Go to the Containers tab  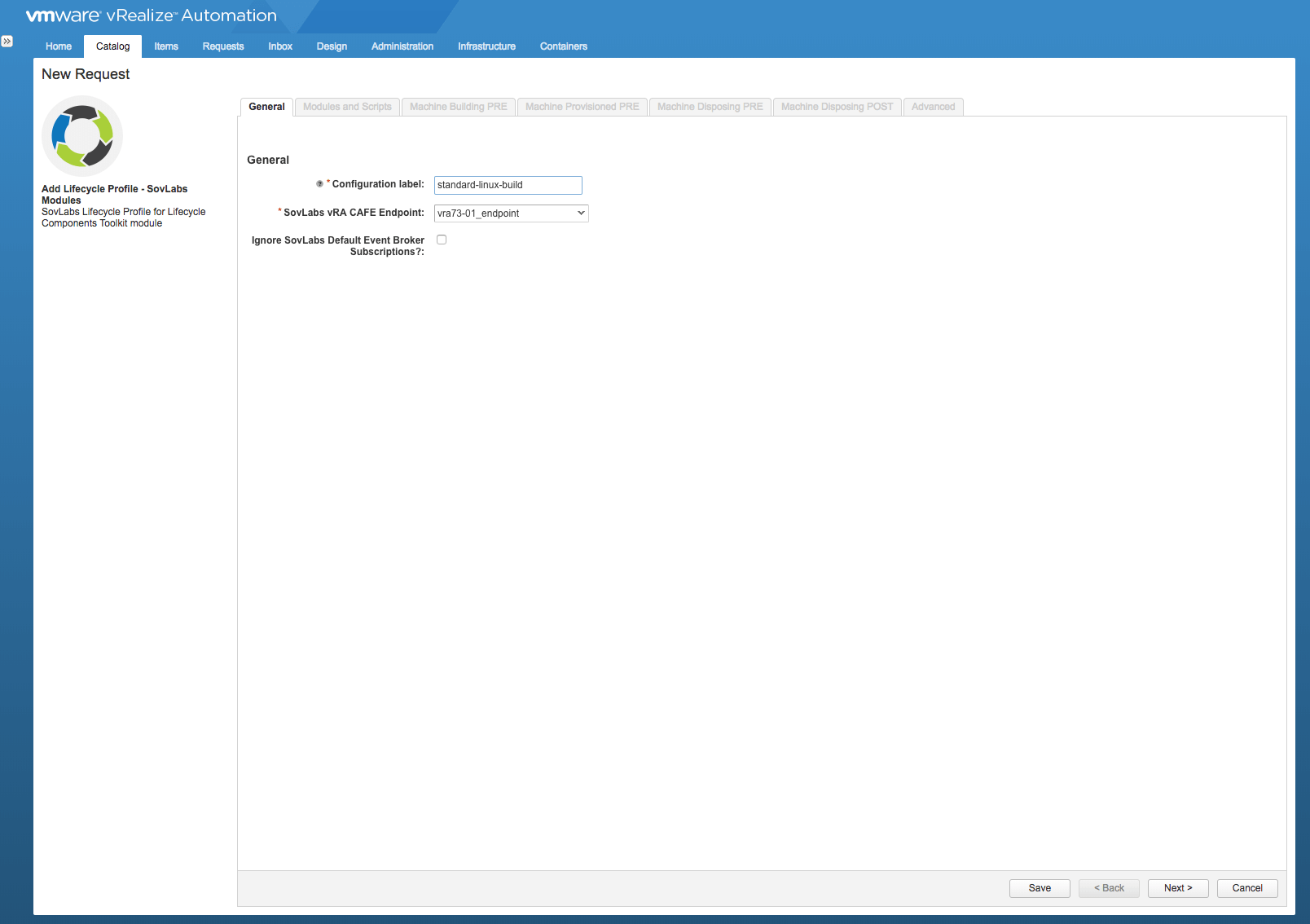coord(563,46)
